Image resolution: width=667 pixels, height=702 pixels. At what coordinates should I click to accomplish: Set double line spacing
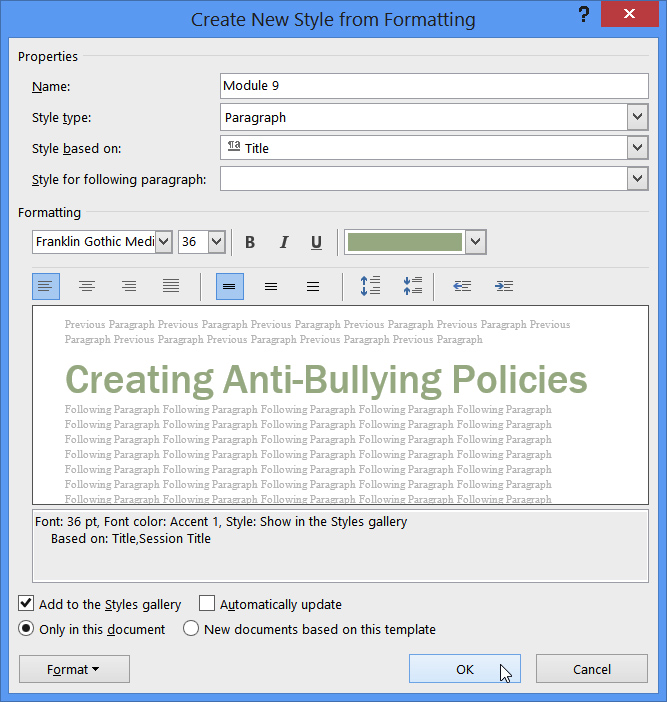click(313, 286)
